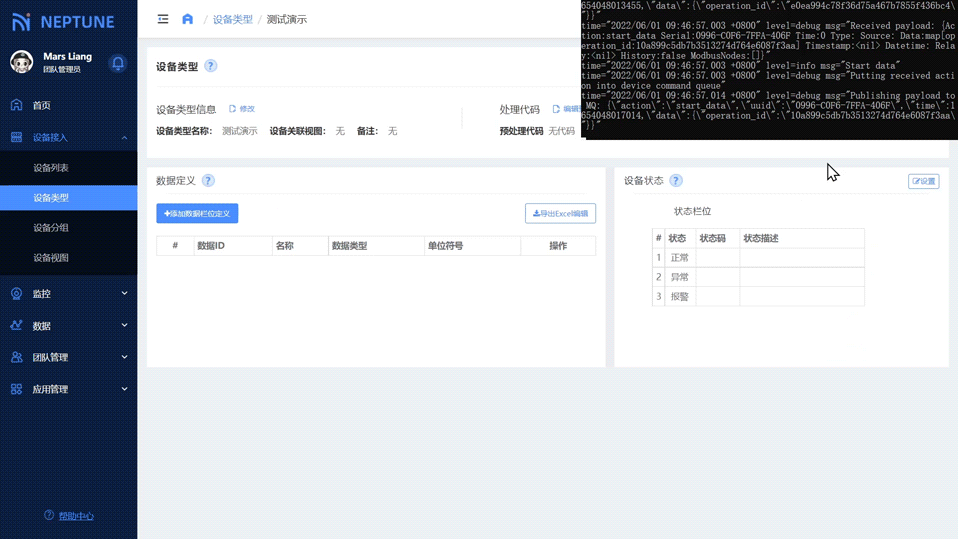This screenshot has height=539, width=958.
Task: Click the Neptune logo icon
Action: click(x=21, y=21)
